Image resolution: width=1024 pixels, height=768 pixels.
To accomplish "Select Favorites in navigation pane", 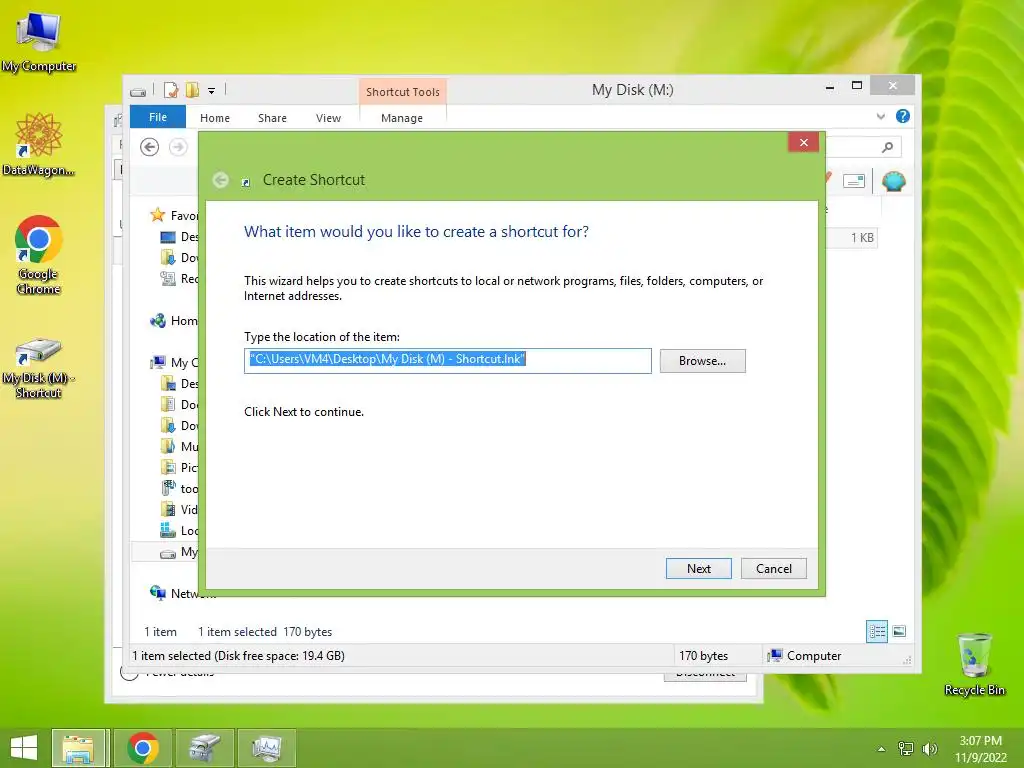I will click(174, 216).
